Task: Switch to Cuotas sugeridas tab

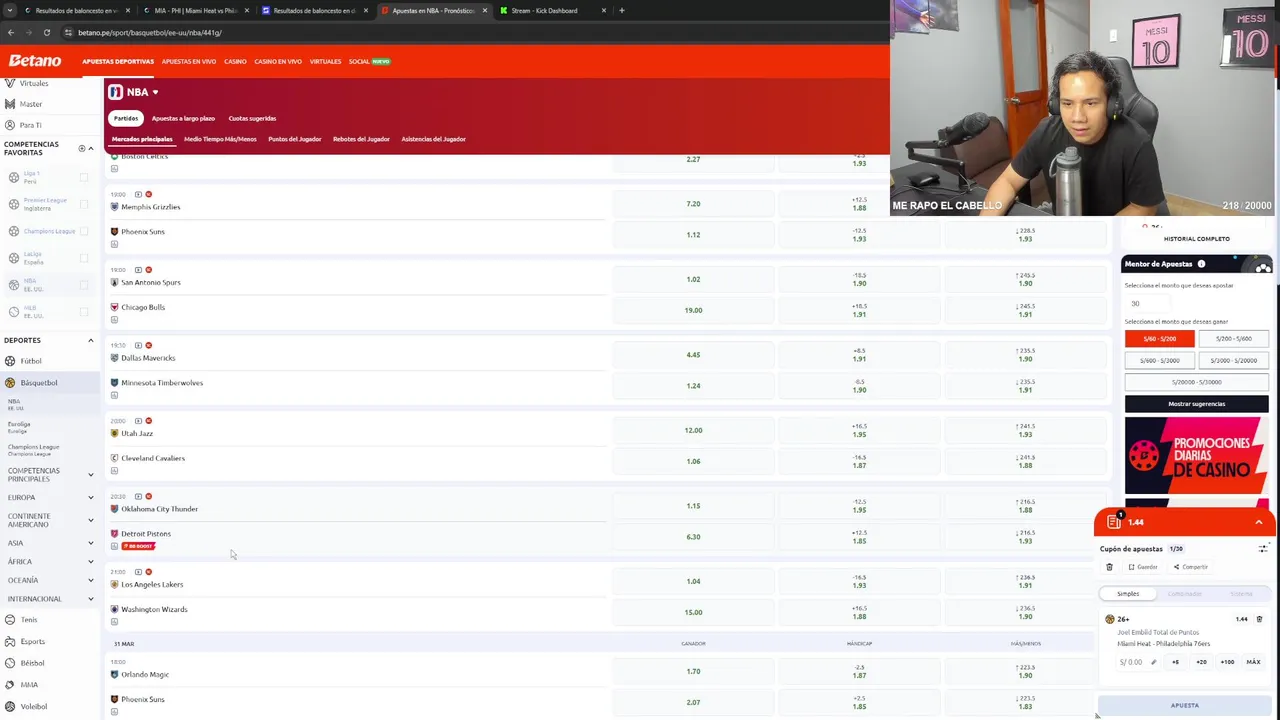Action: [x=252, y=118]
